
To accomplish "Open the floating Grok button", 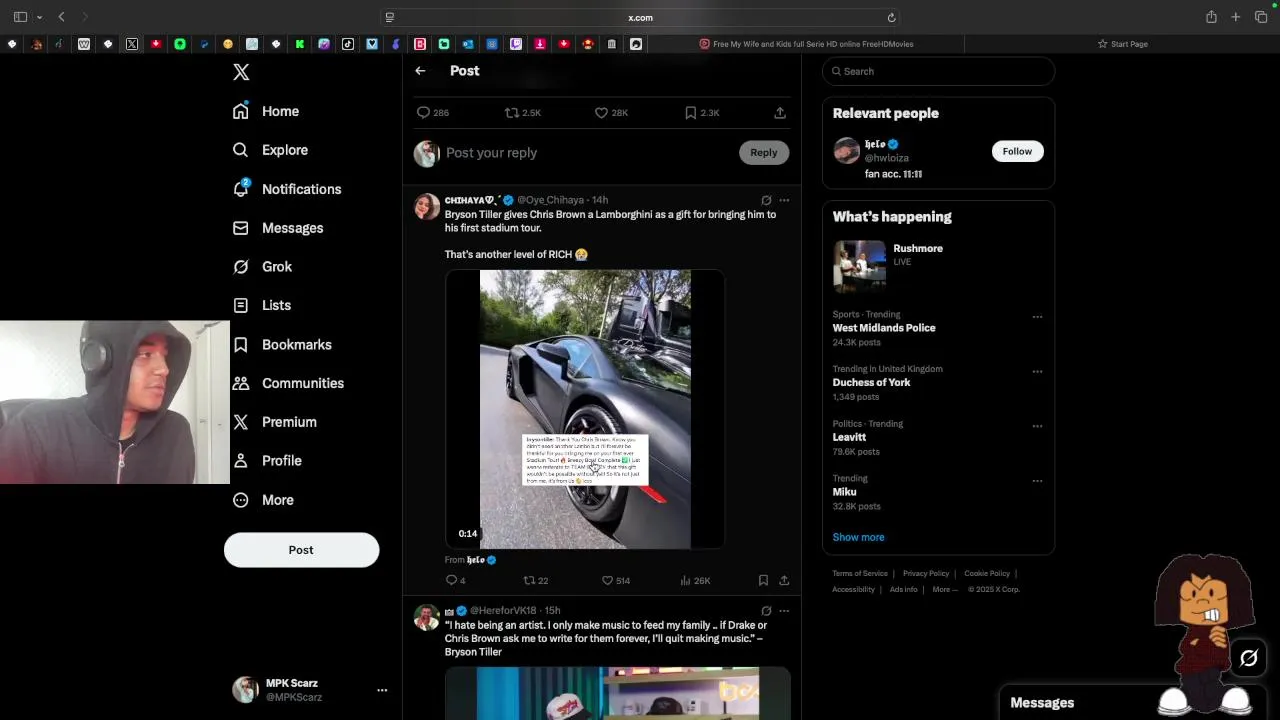I will (1249, 658).
